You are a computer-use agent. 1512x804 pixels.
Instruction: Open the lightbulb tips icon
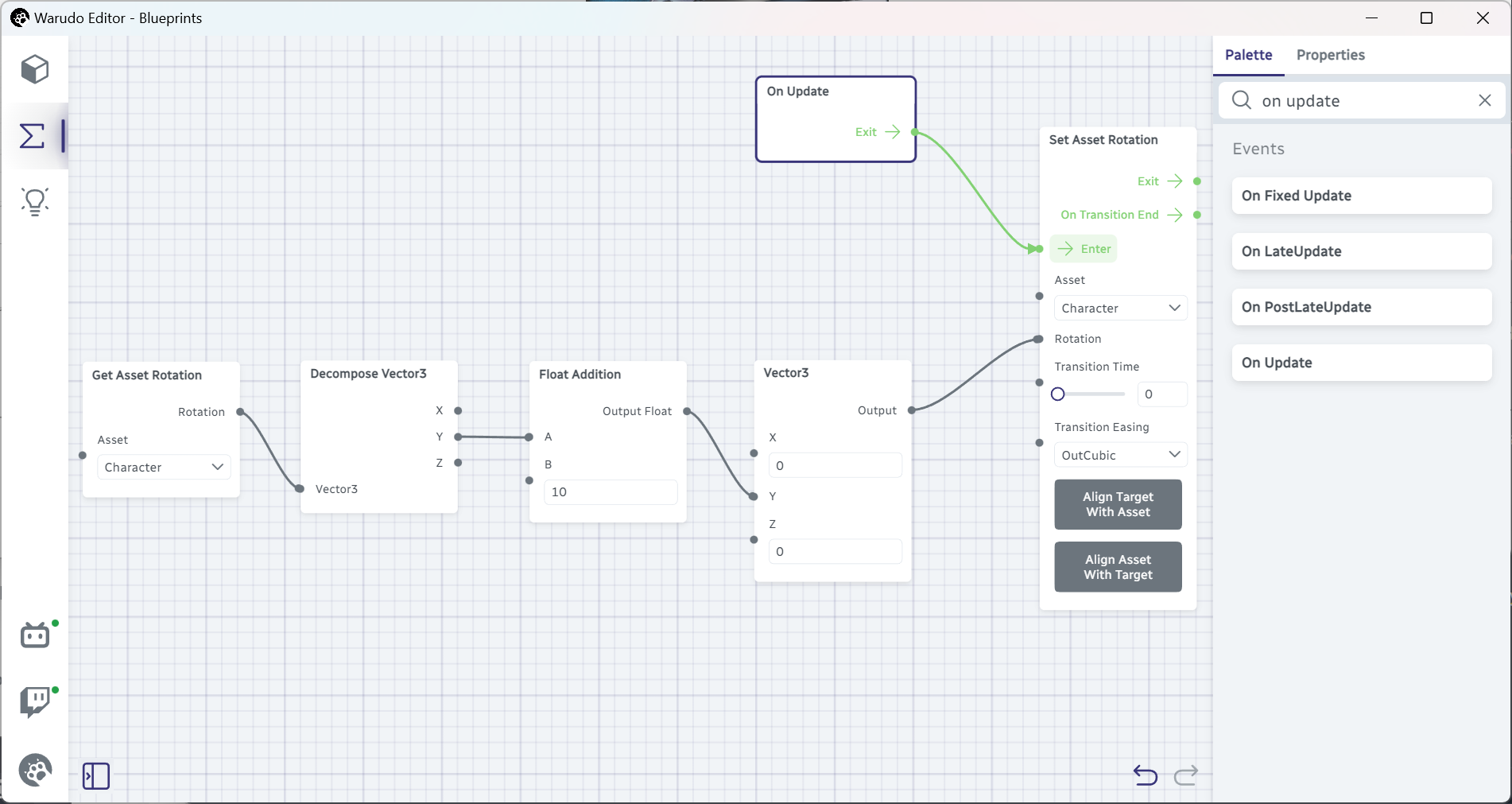tap(35, 202)
